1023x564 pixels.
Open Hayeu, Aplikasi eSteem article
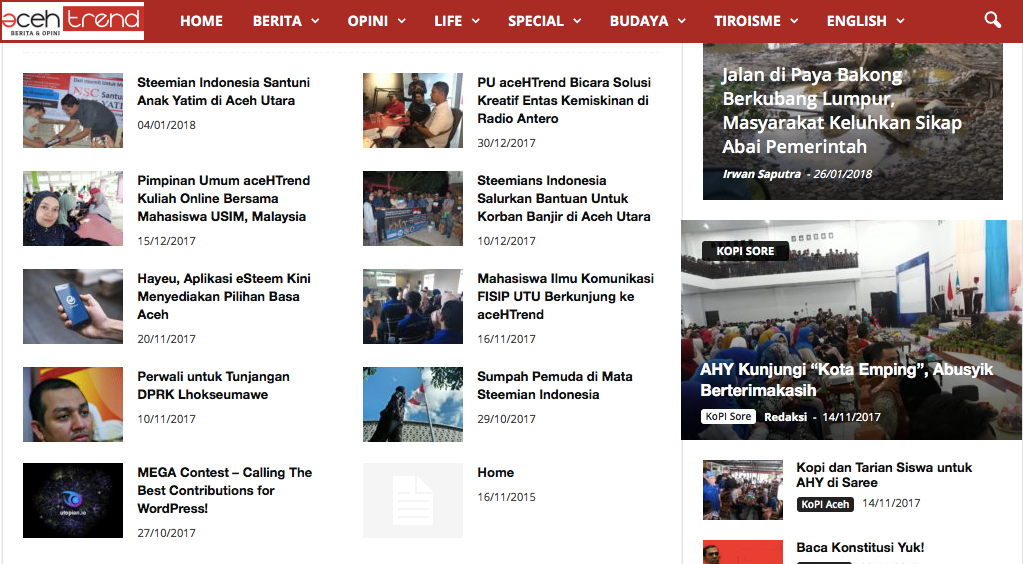coord(224,296)
